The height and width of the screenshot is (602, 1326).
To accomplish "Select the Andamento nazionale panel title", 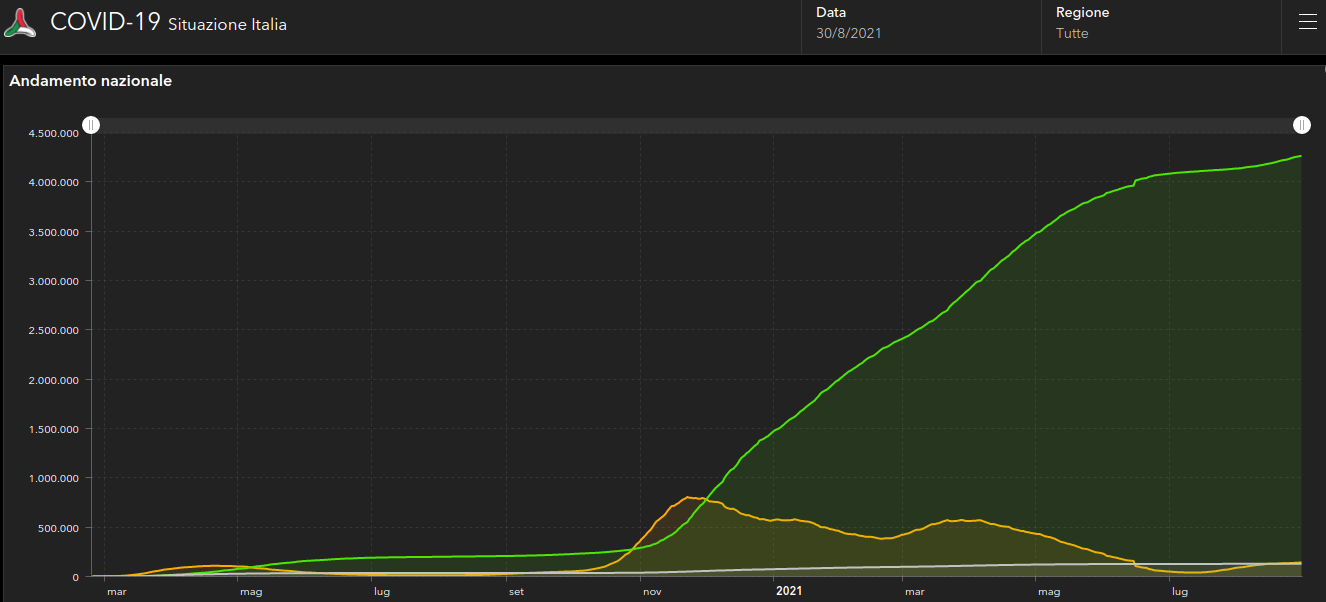I will [91, 81].
